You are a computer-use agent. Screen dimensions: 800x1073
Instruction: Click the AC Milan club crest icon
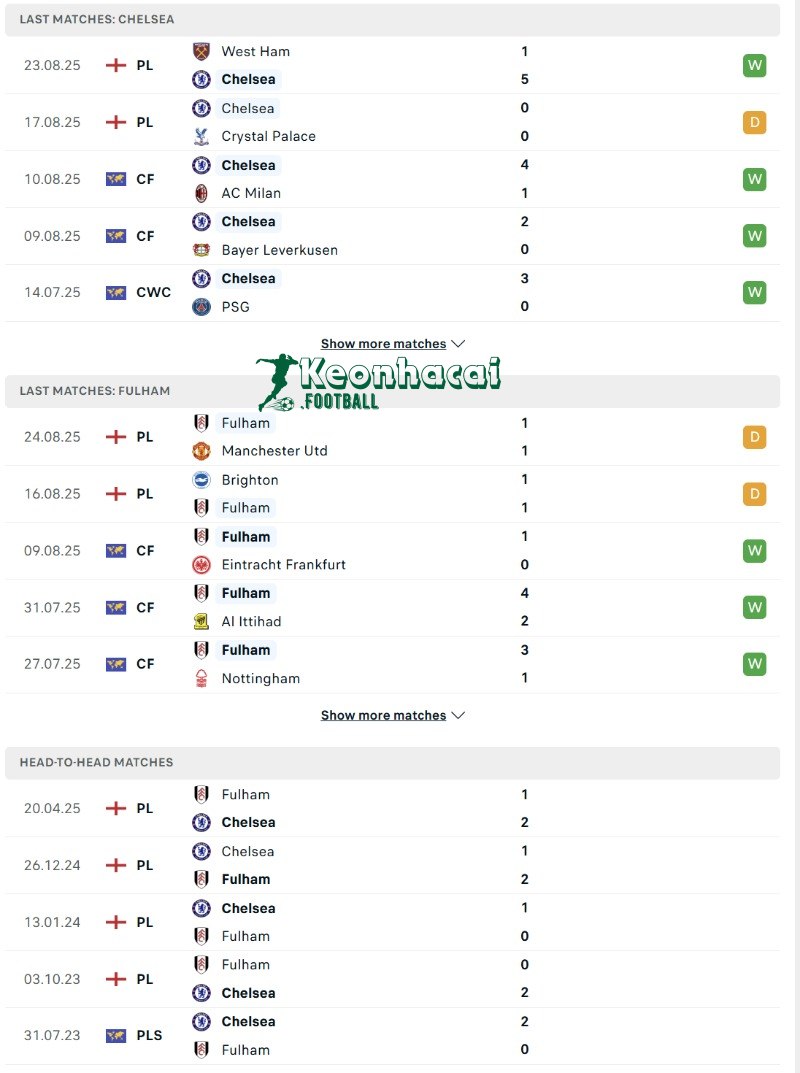click(x=201, y=193)
